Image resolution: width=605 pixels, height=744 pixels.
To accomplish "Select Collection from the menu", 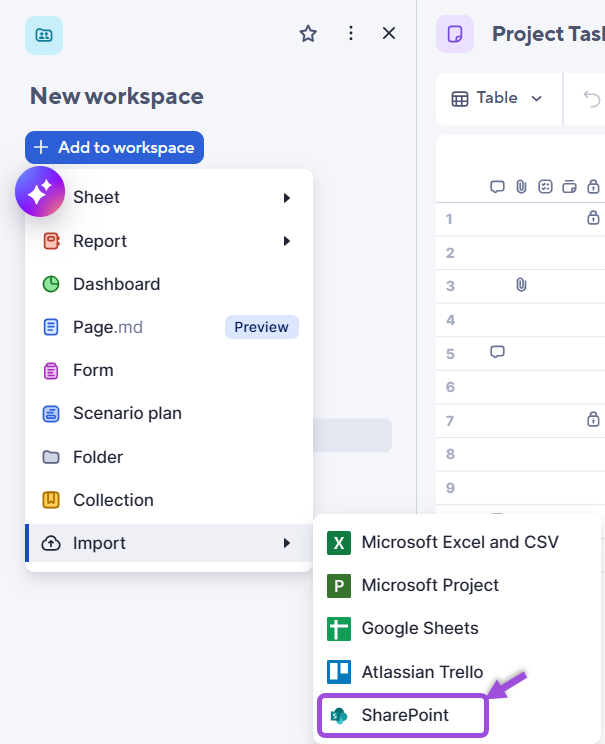I will [x=168, y=500].
